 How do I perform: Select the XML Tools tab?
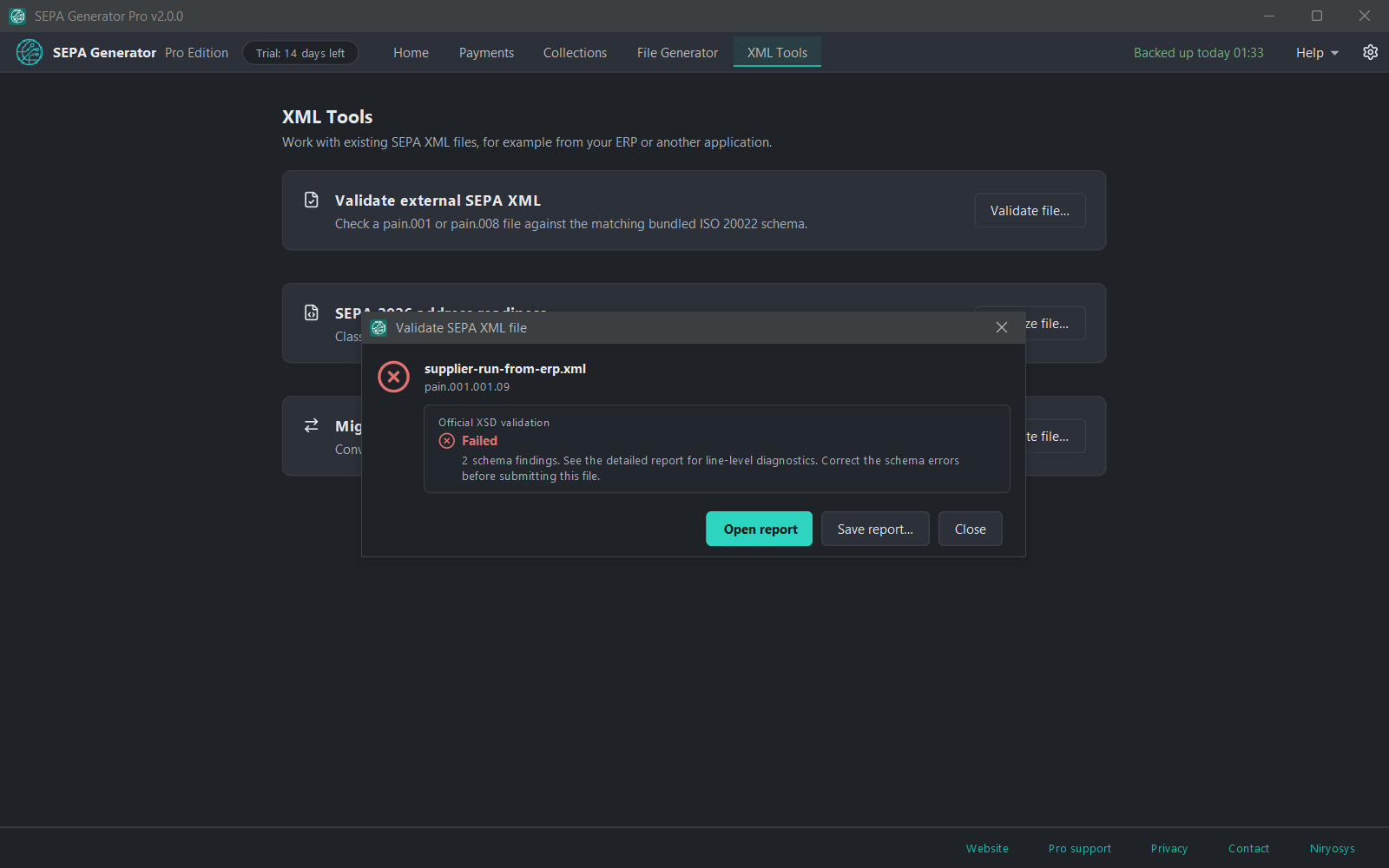pos(777,53)
